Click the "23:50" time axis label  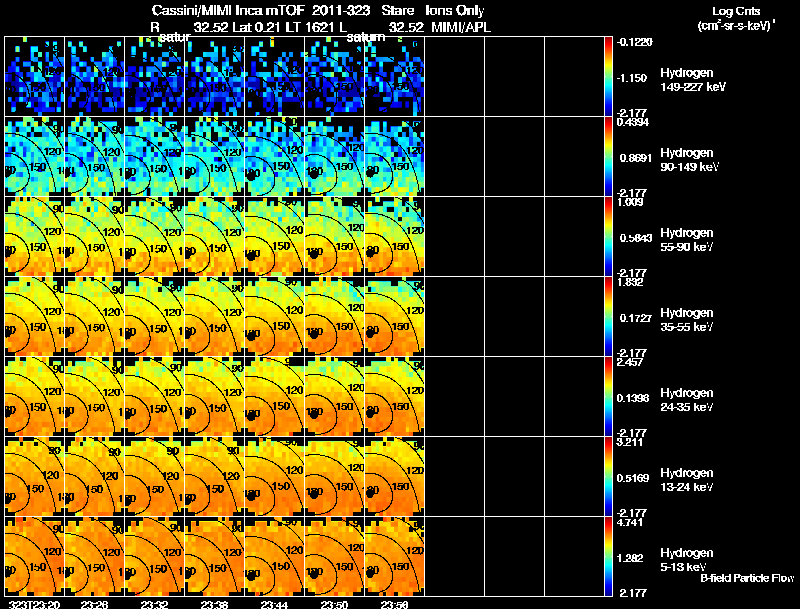click(x=334, y=605)
